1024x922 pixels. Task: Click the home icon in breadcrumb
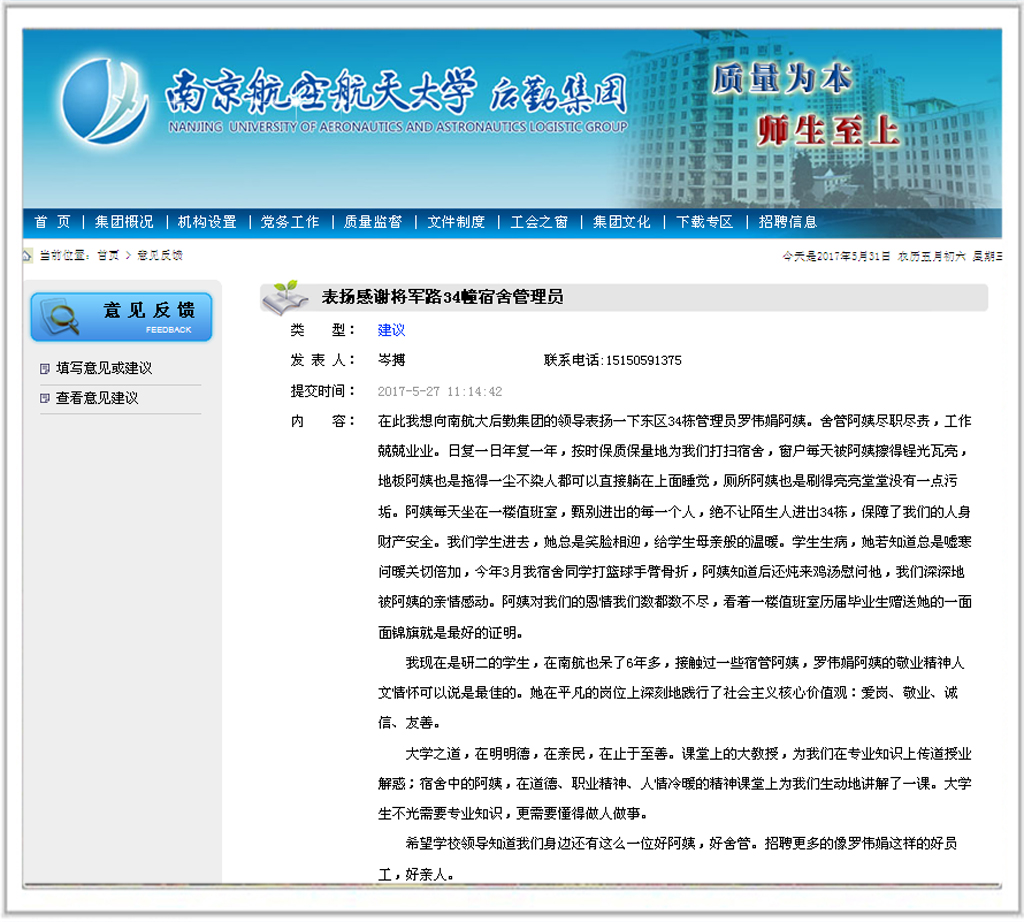(27, 255)
